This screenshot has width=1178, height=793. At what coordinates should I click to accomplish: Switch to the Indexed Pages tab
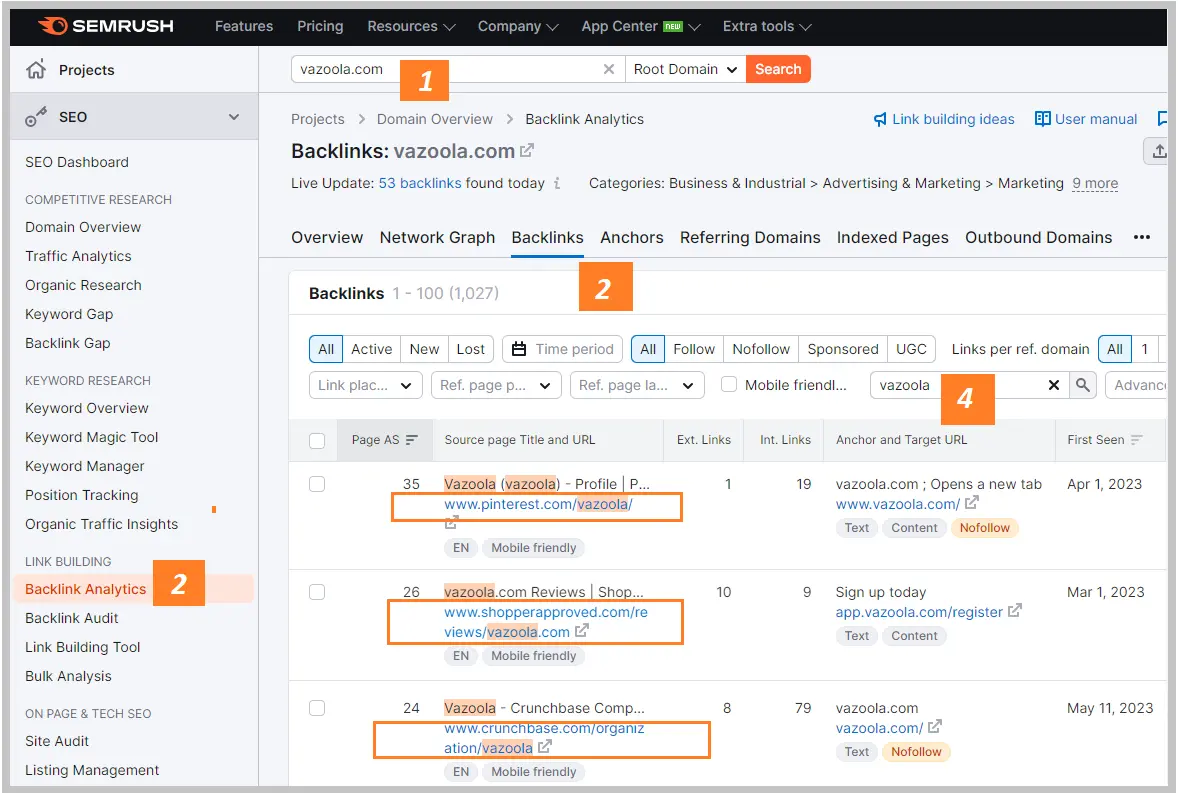pos(893,237)
